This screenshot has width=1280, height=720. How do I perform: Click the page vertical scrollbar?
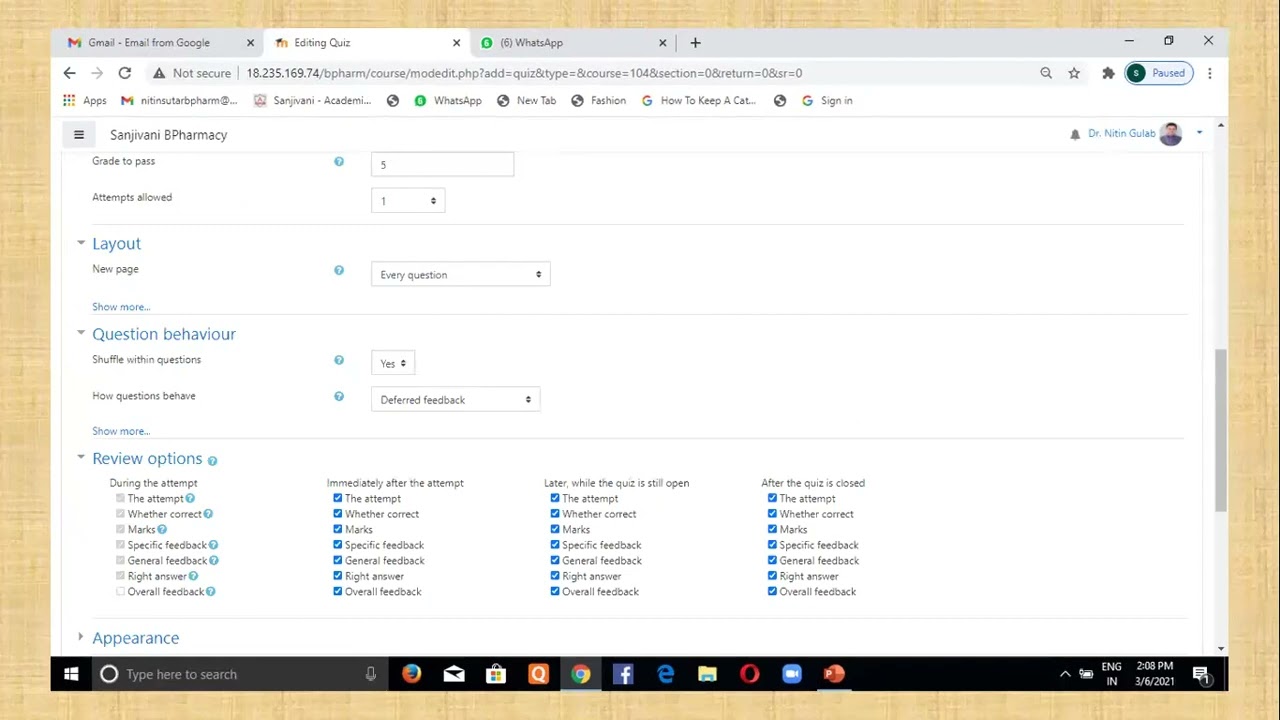[1220, 430]
